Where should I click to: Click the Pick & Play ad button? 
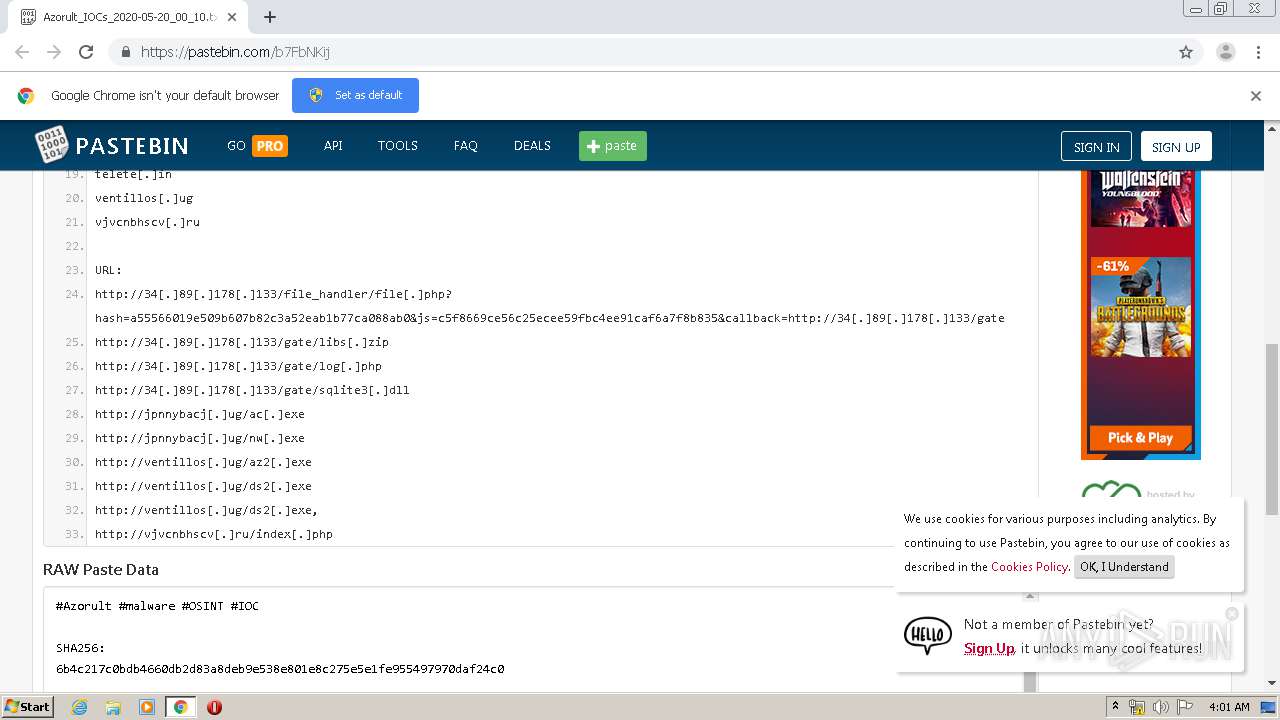tap(1140, 437)
